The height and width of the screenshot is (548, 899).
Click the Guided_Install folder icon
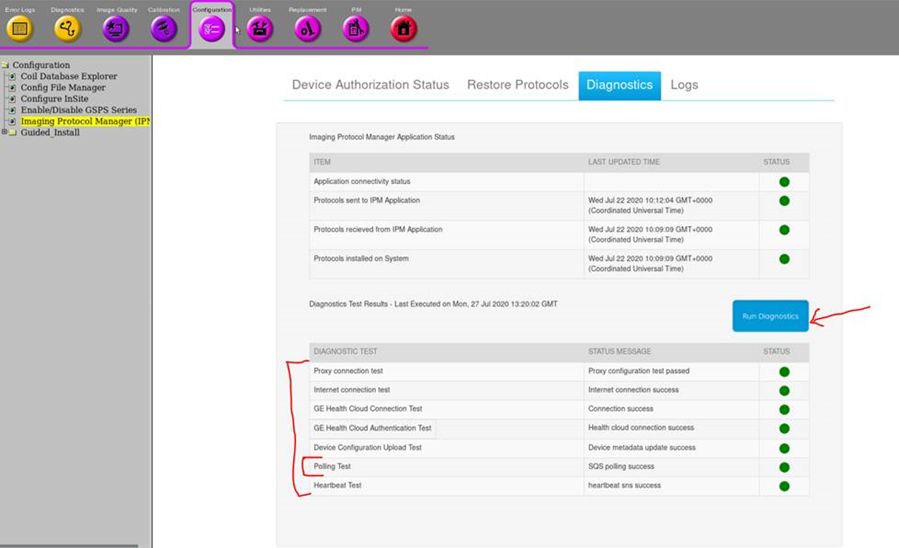tap(13, 132)
